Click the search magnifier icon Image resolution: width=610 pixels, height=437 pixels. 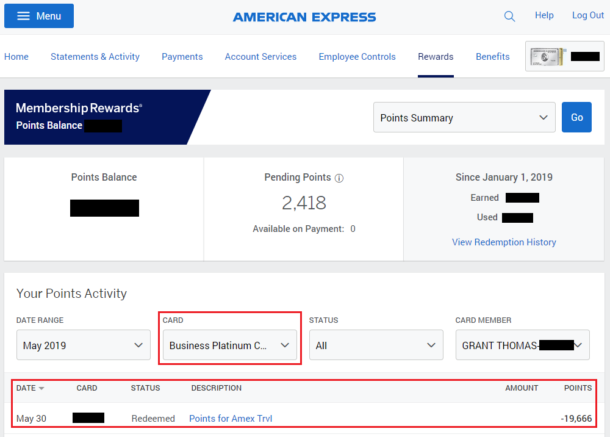[x=509, y=16]
